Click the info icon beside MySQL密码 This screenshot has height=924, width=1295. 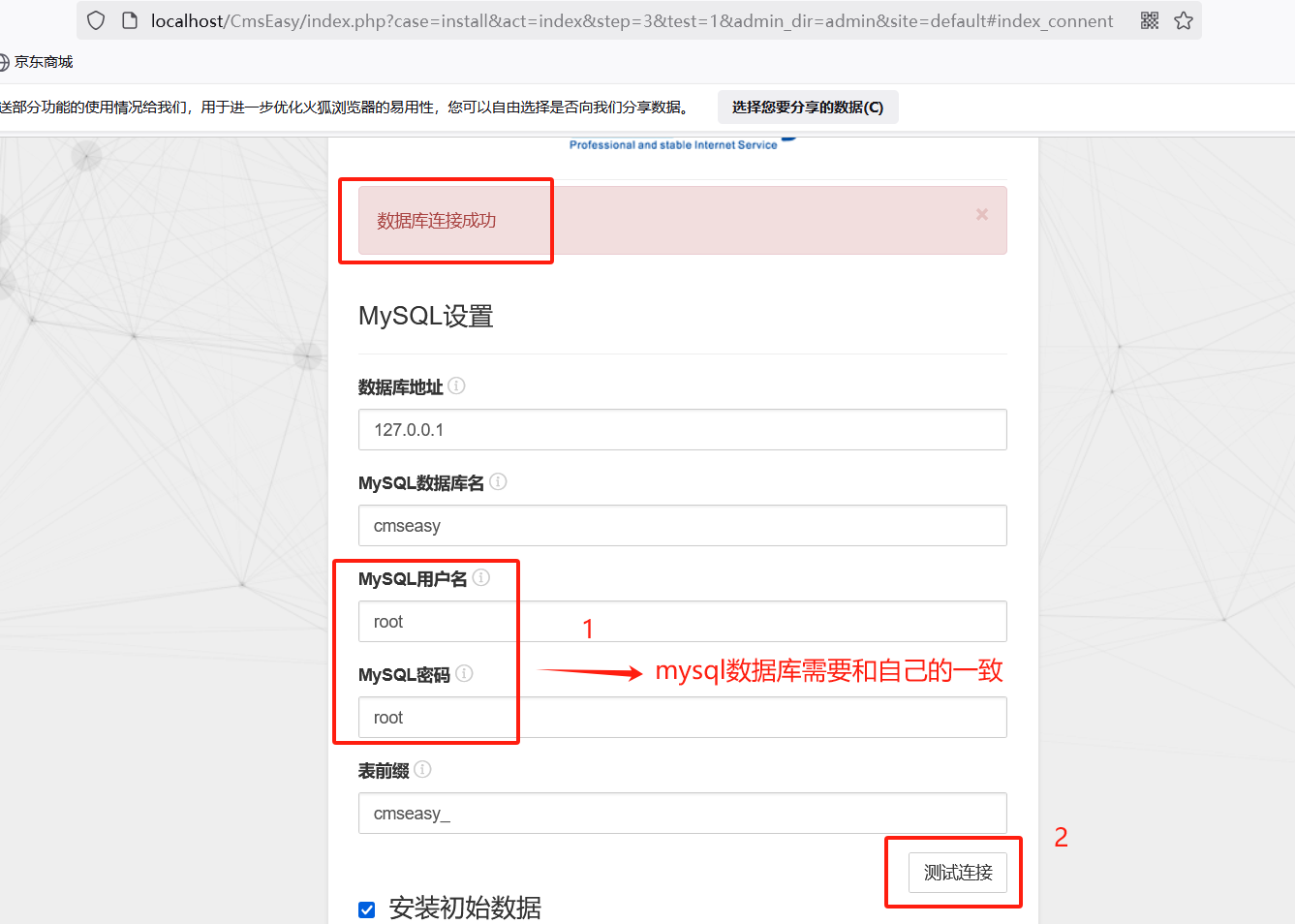[464, 673]
